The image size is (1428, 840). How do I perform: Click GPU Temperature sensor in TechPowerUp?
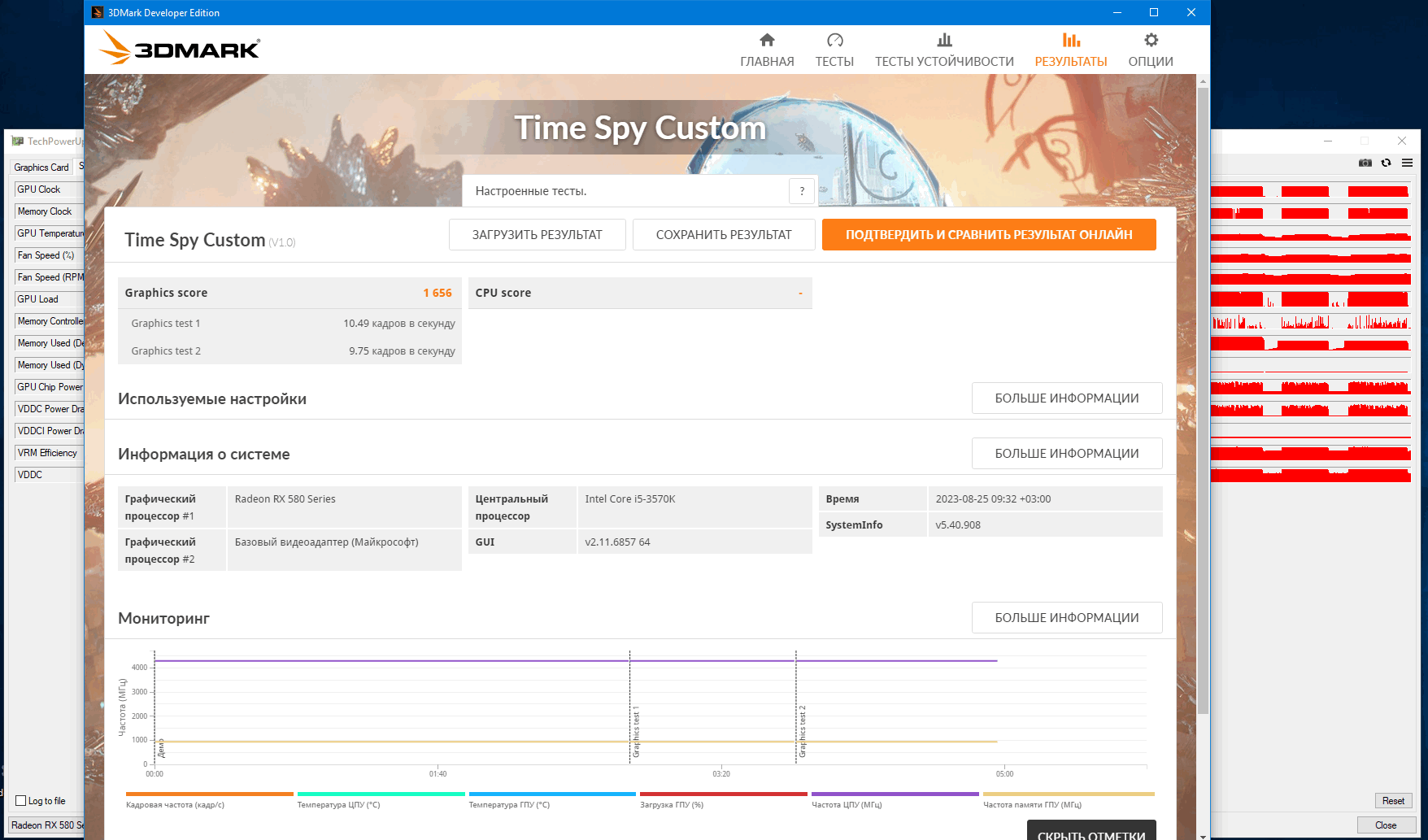point(49,233)
